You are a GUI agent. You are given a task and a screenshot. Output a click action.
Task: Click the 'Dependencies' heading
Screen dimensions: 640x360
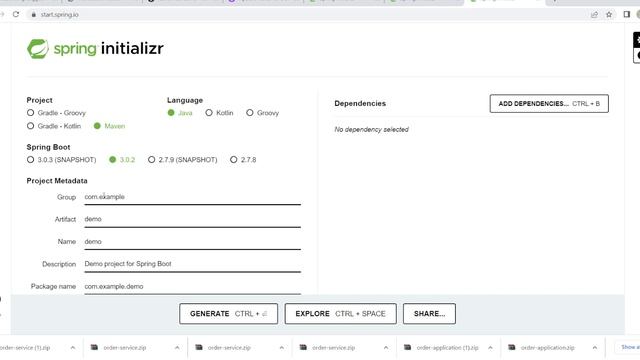coord(360,104)
